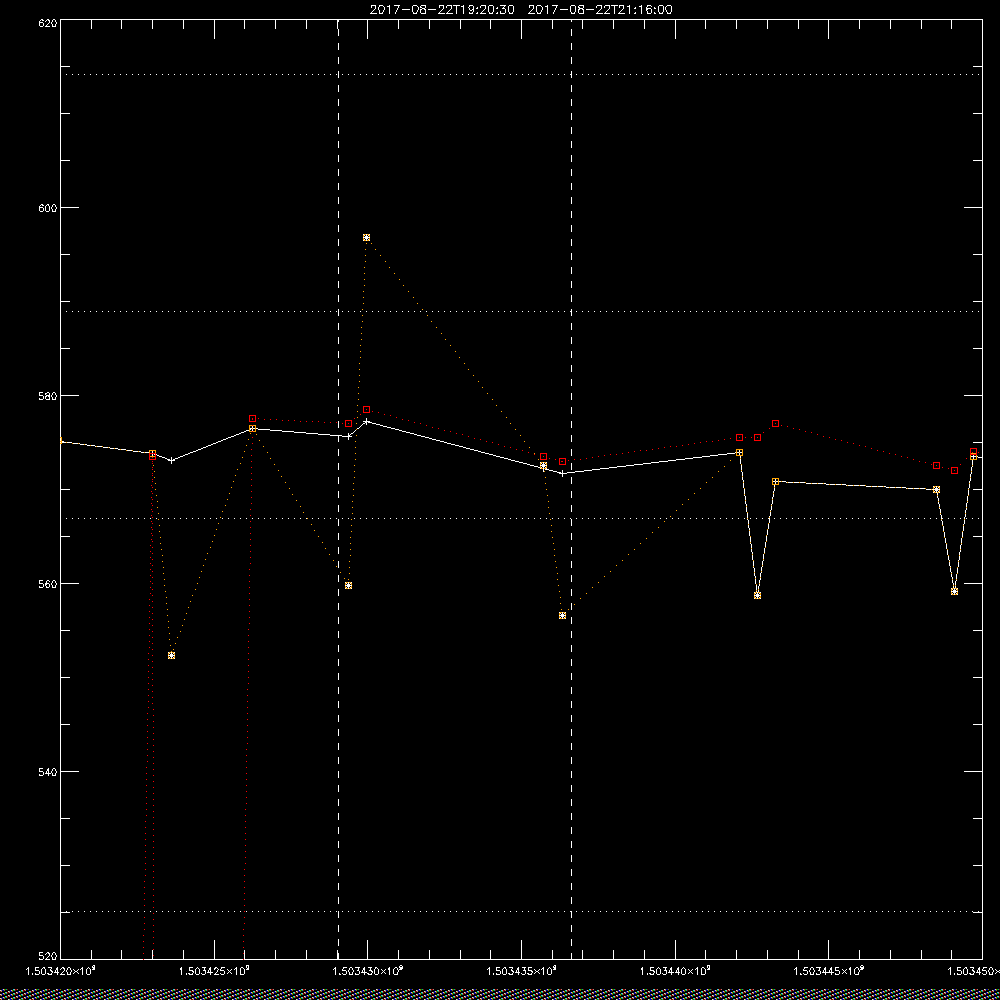Click the right vertical dashed marker line

pos(571,488)
